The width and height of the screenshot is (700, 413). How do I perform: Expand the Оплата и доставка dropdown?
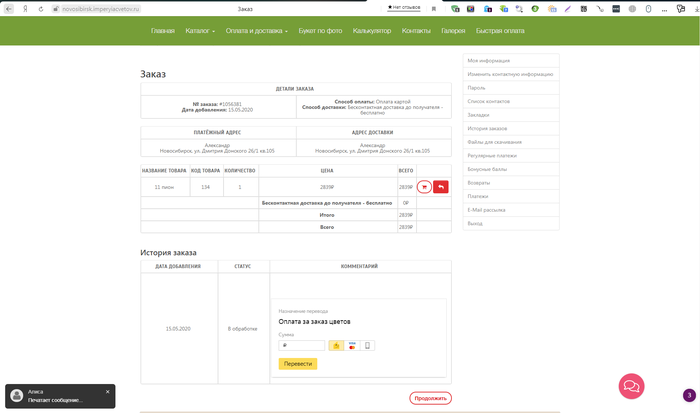(256, 31)
